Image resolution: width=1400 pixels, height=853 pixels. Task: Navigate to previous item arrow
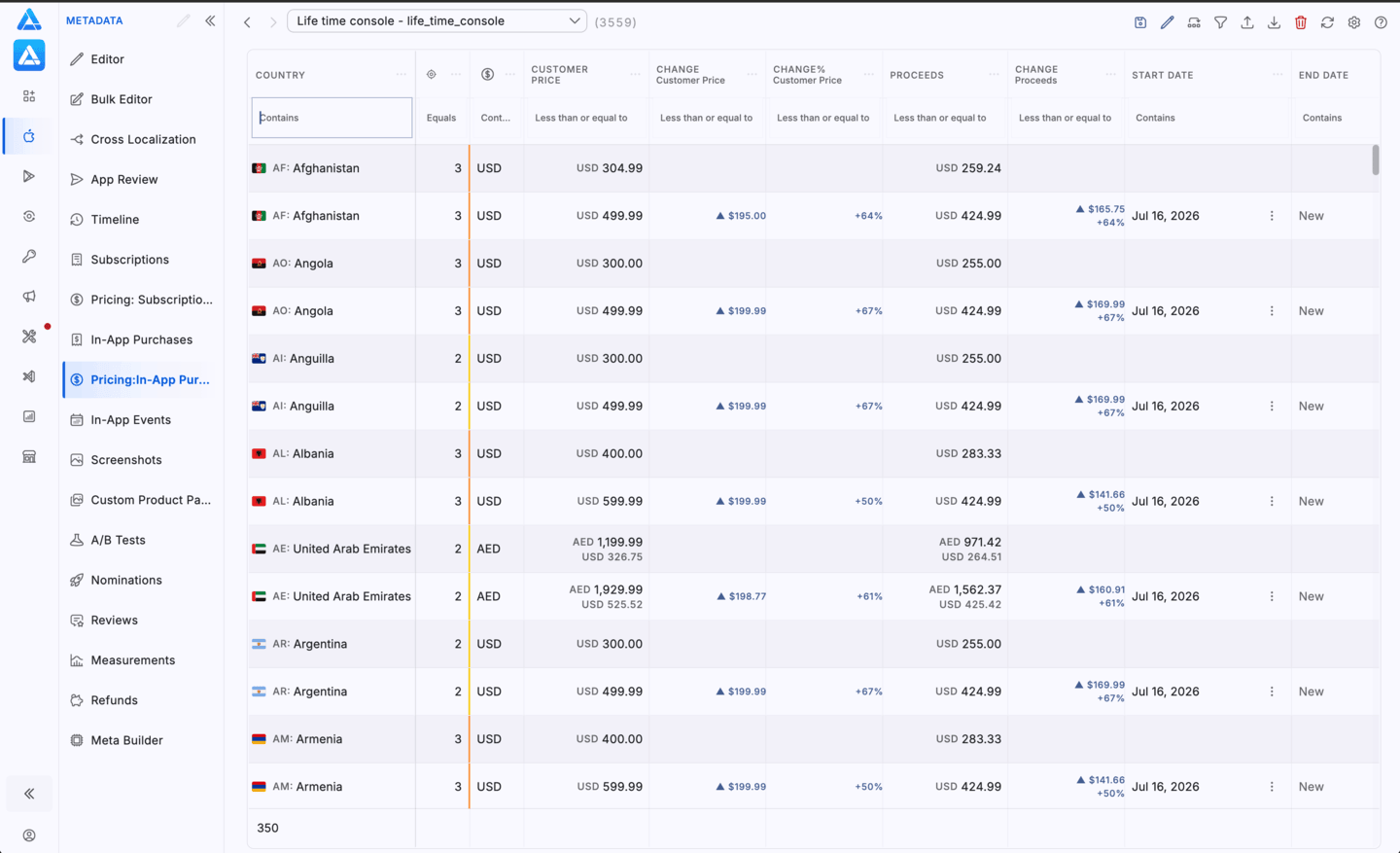coord(247,21)
